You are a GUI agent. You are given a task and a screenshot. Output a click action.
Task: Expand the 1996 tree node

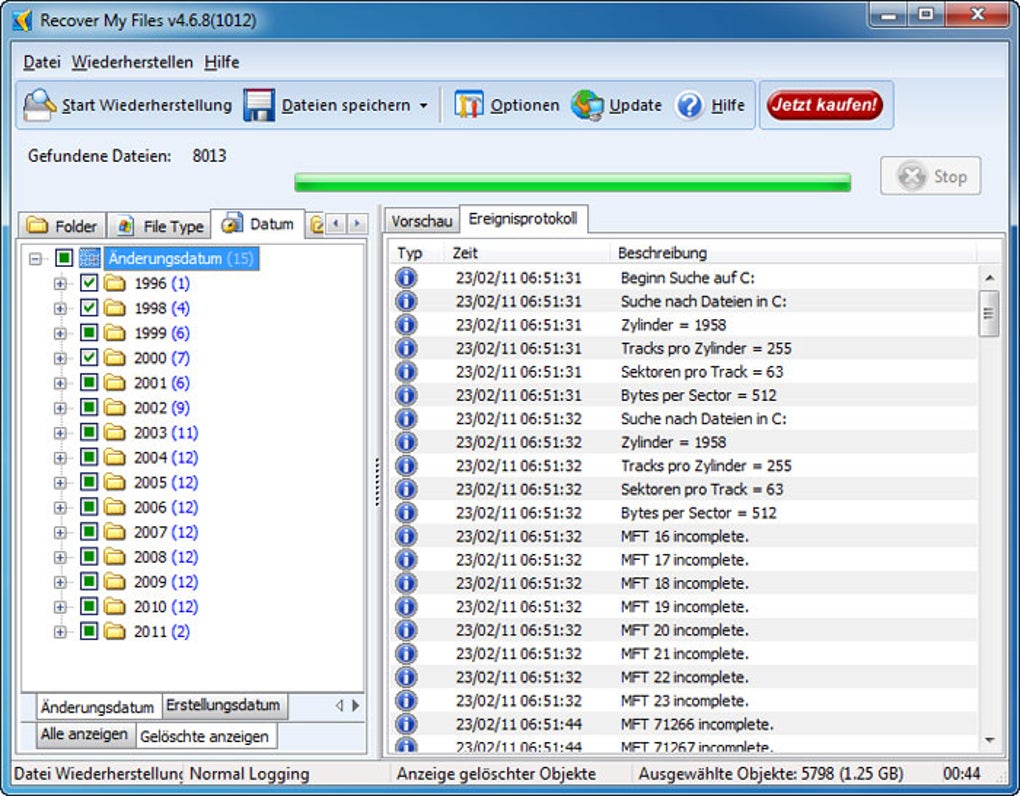coord(60,284)
